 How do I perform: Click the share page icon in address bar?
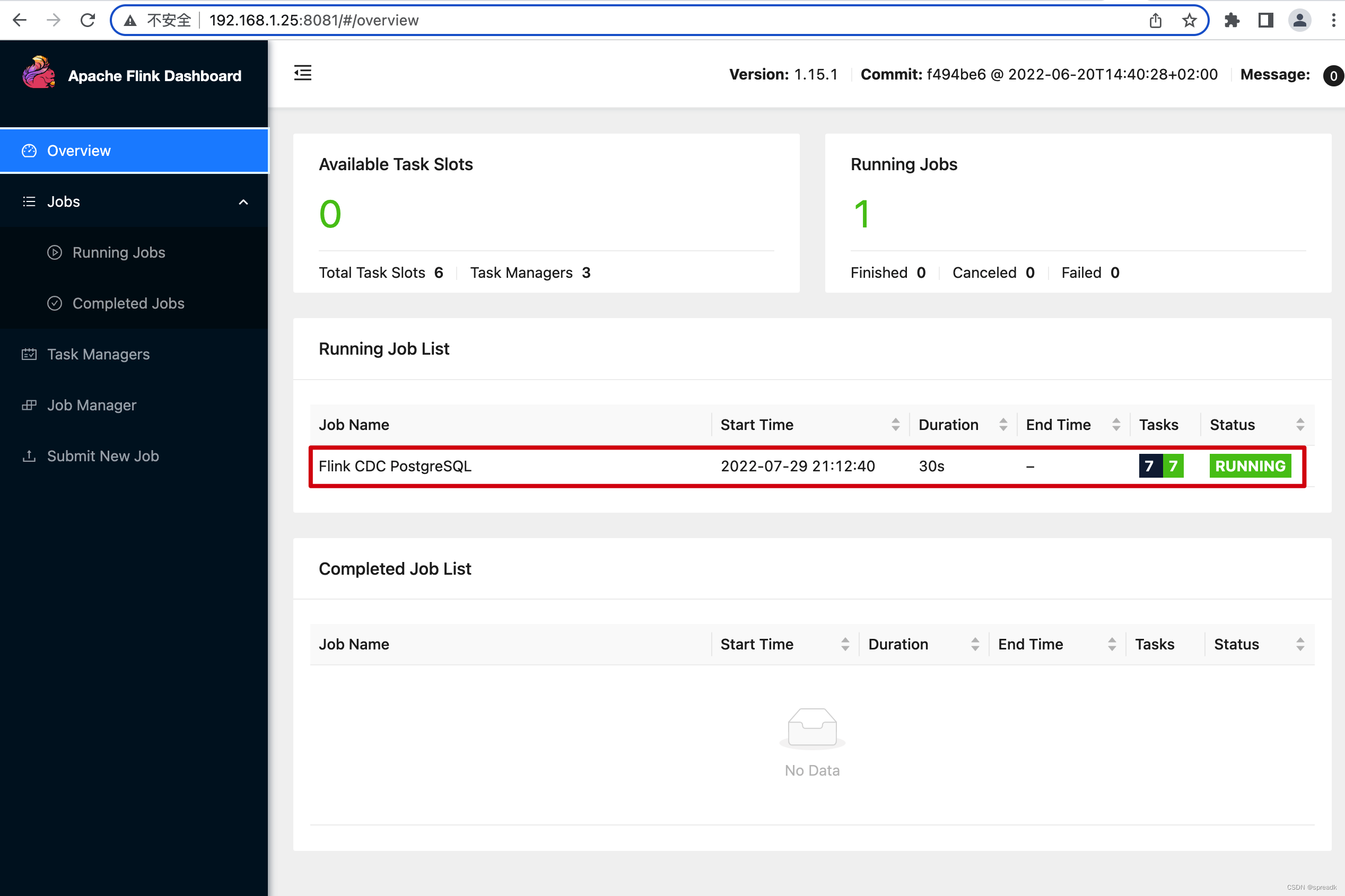point(1155,21)
